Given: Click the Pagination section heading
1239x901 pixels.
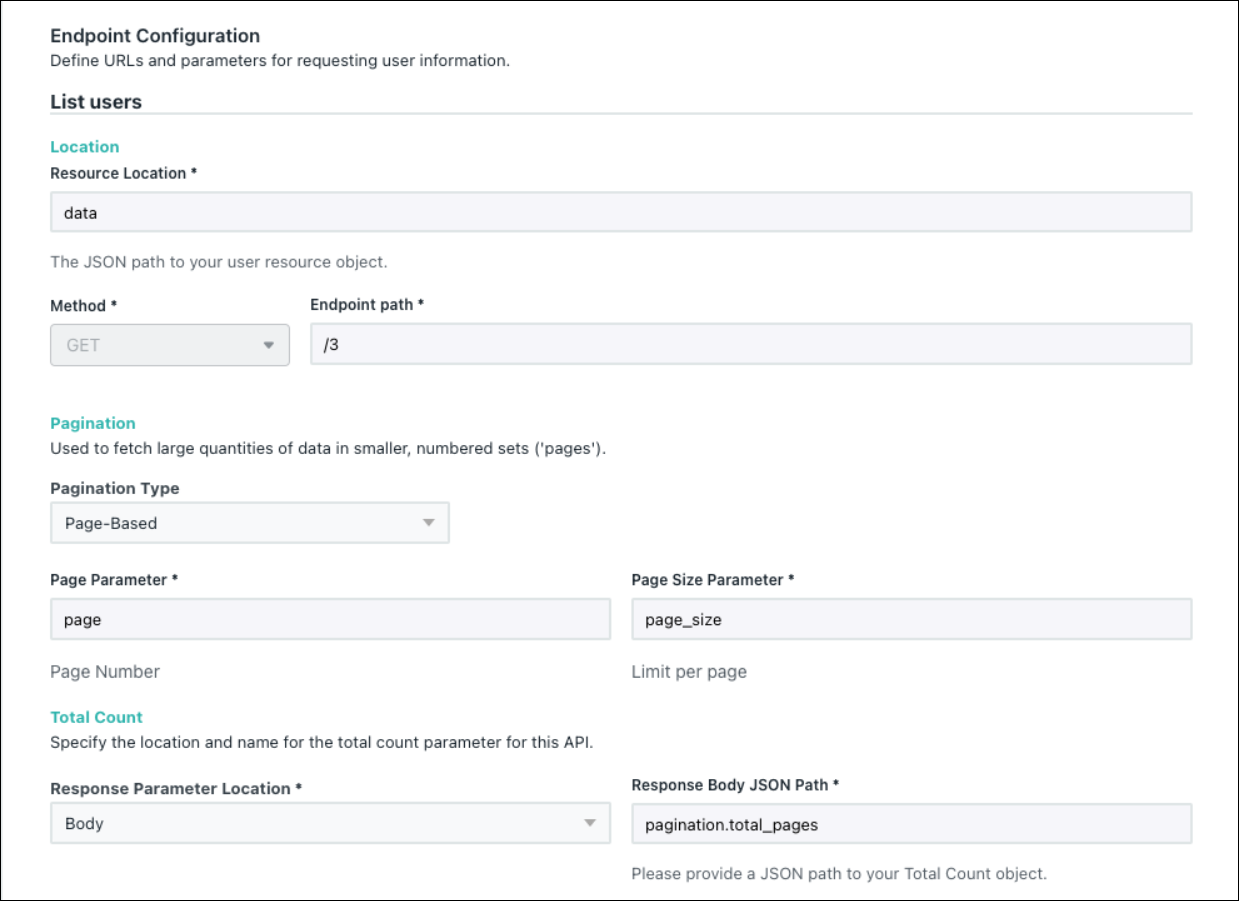Looking at the screenshot, I should click(x=93, y=423).
